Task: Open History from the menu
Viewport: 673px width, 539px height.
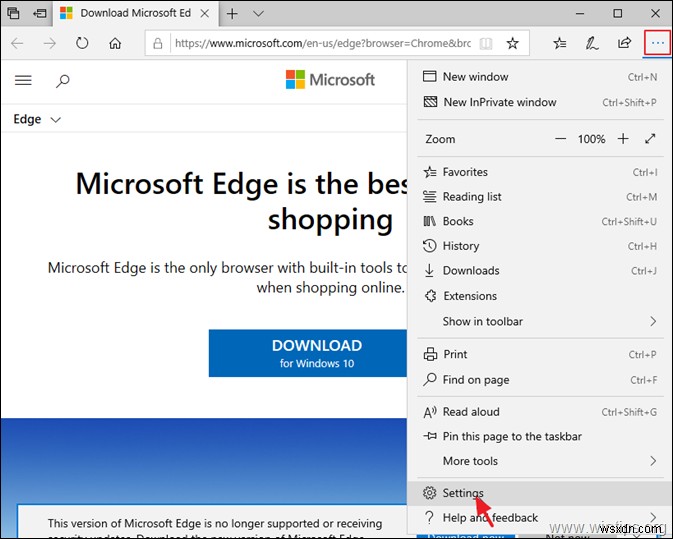Action: [540, 246]
